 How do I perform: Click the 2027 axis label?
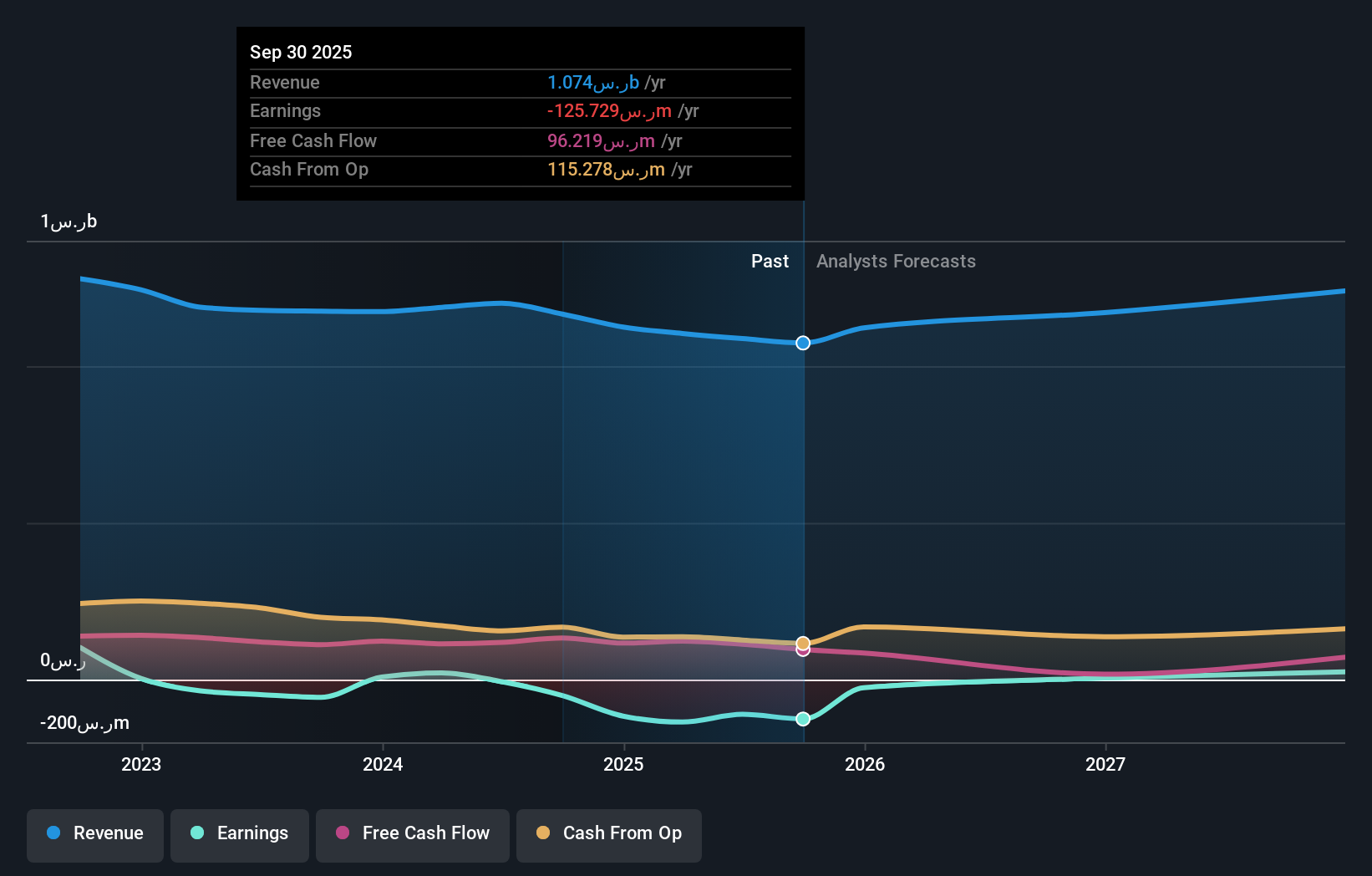tap(1105, 763)
